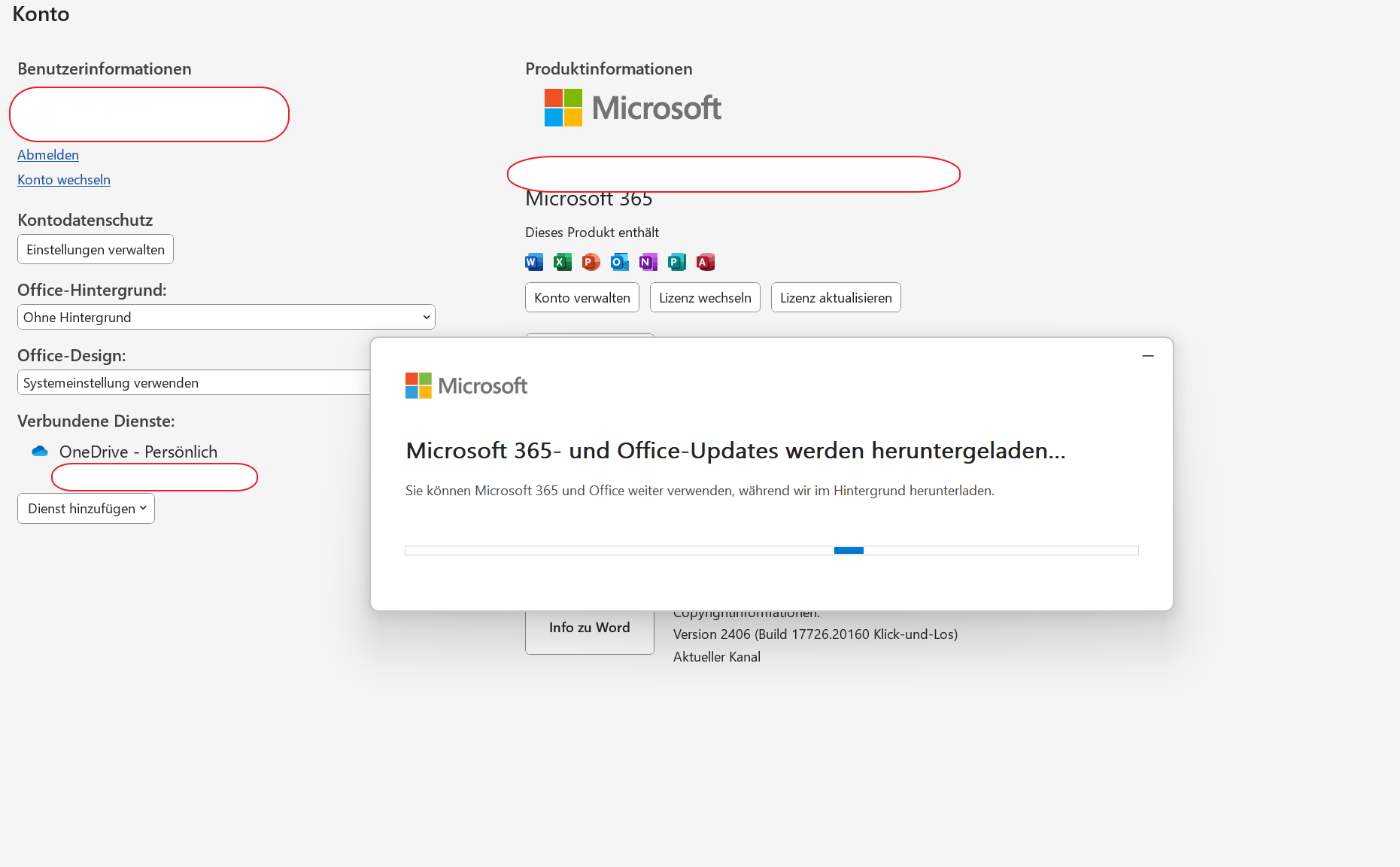Click the Word app icon

[x=534, y=262]
